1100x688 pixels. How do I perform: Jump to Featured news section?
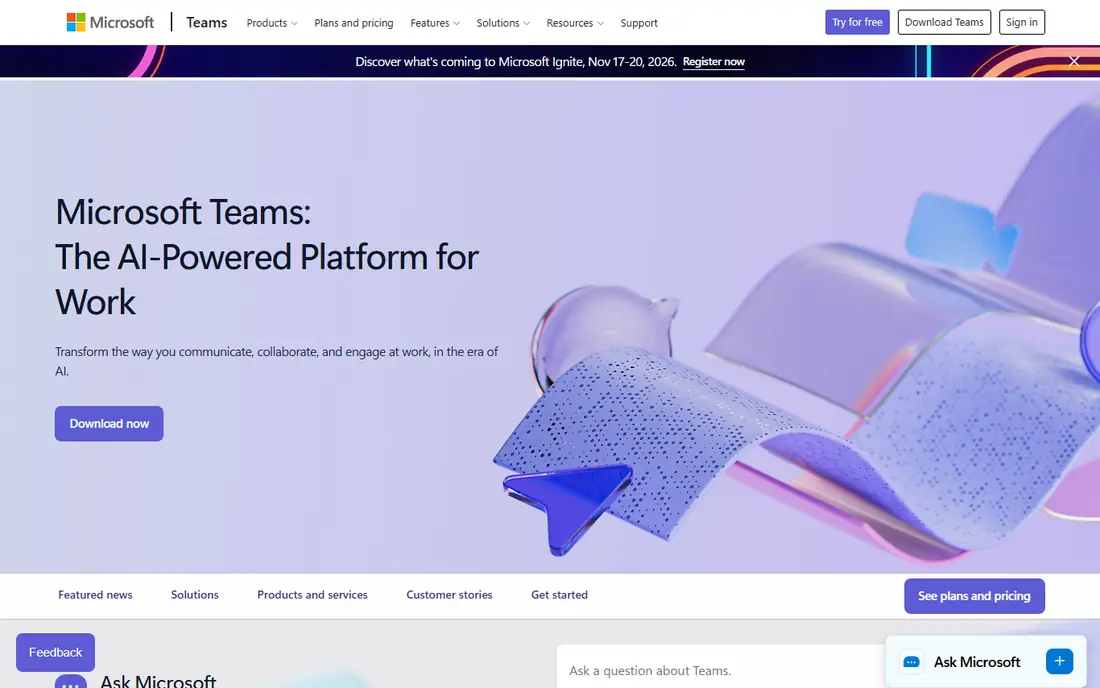click(x=95, y=595)
